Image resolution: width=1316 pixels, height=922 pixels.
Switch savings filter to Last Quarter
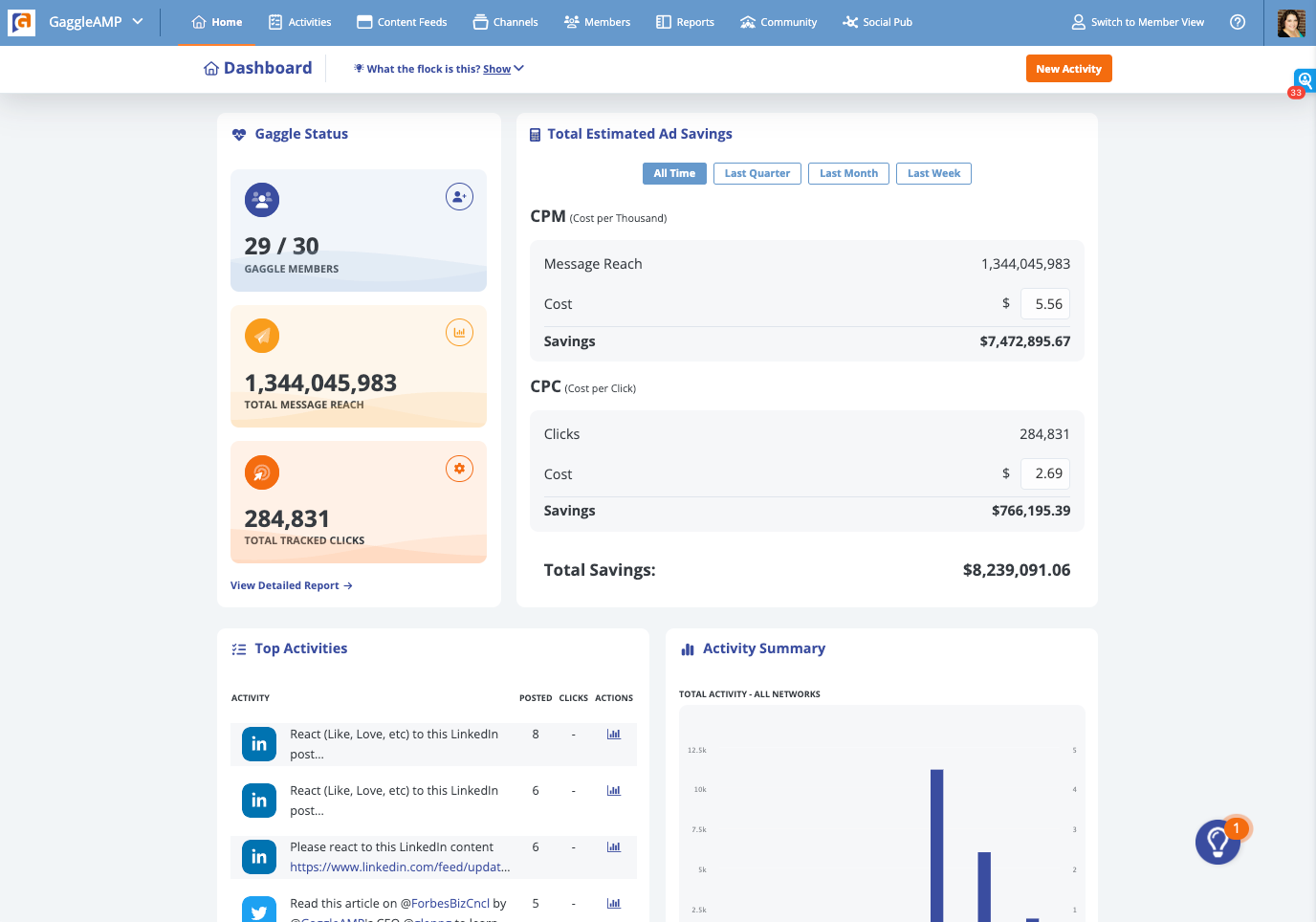(757, 173)
